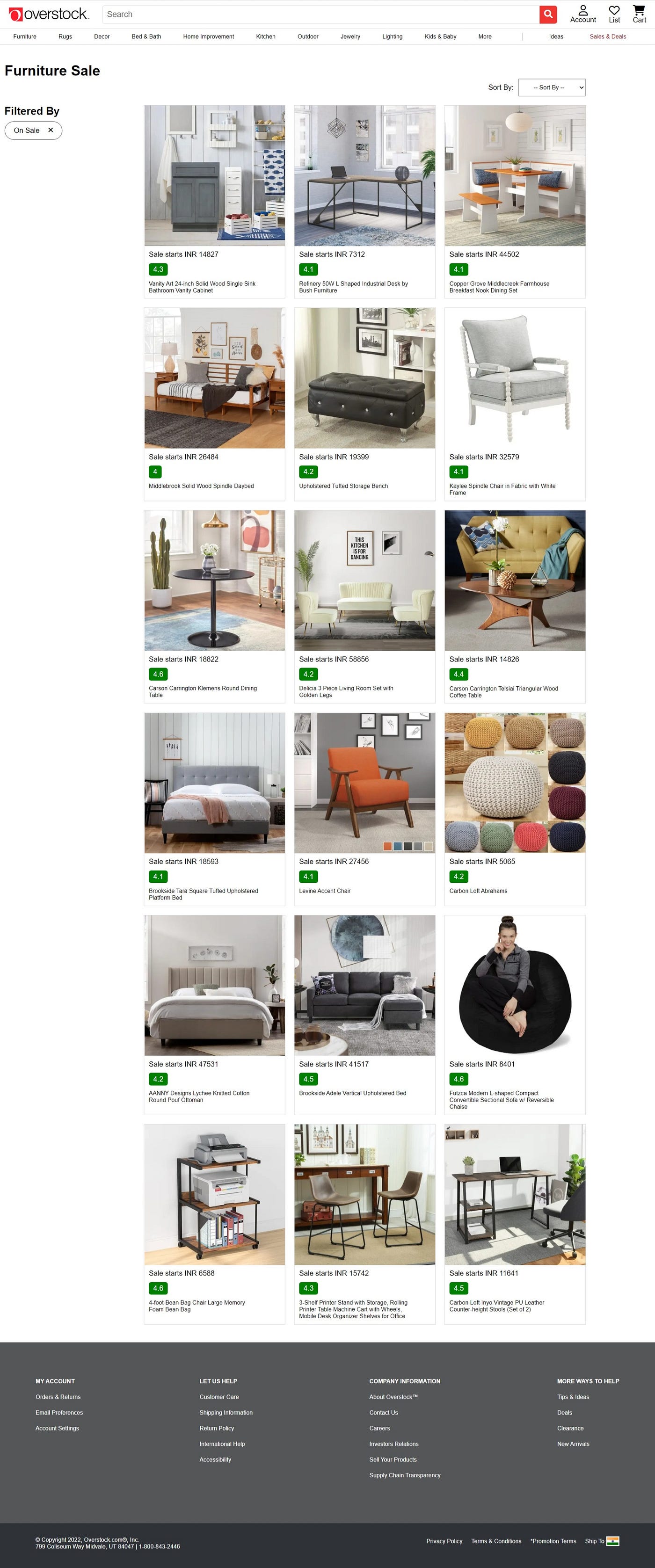Open the Carbon Loft Abrahams pouf image

[515, 783]
